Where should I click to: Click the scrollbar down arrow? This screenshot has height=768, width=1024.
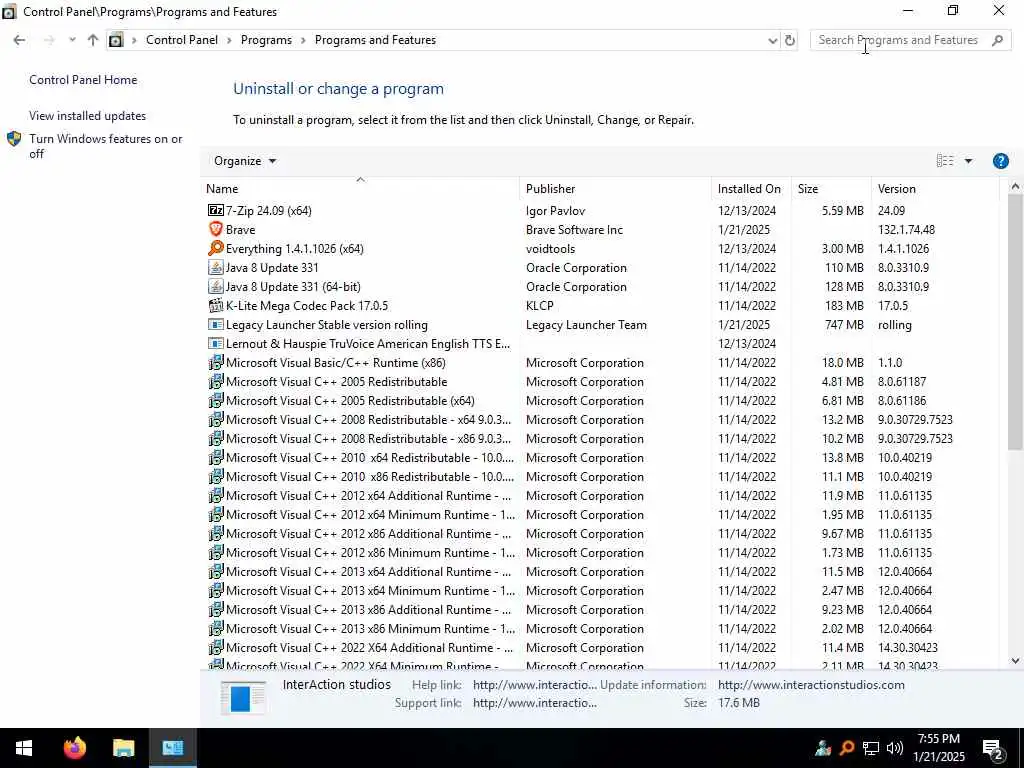[1015, 660]
